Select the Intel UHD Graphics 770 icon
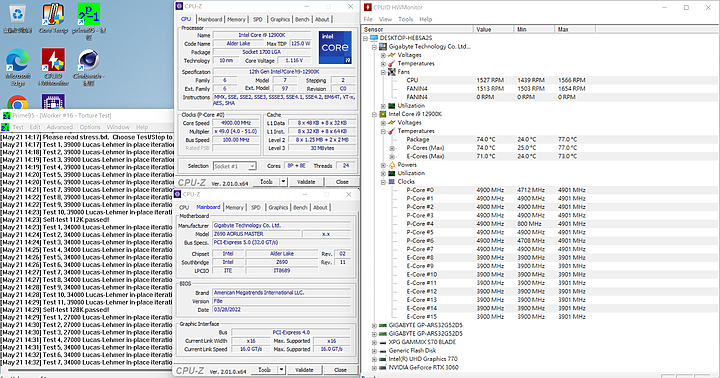This screenshot has width=720, height=378. (382, 359)
